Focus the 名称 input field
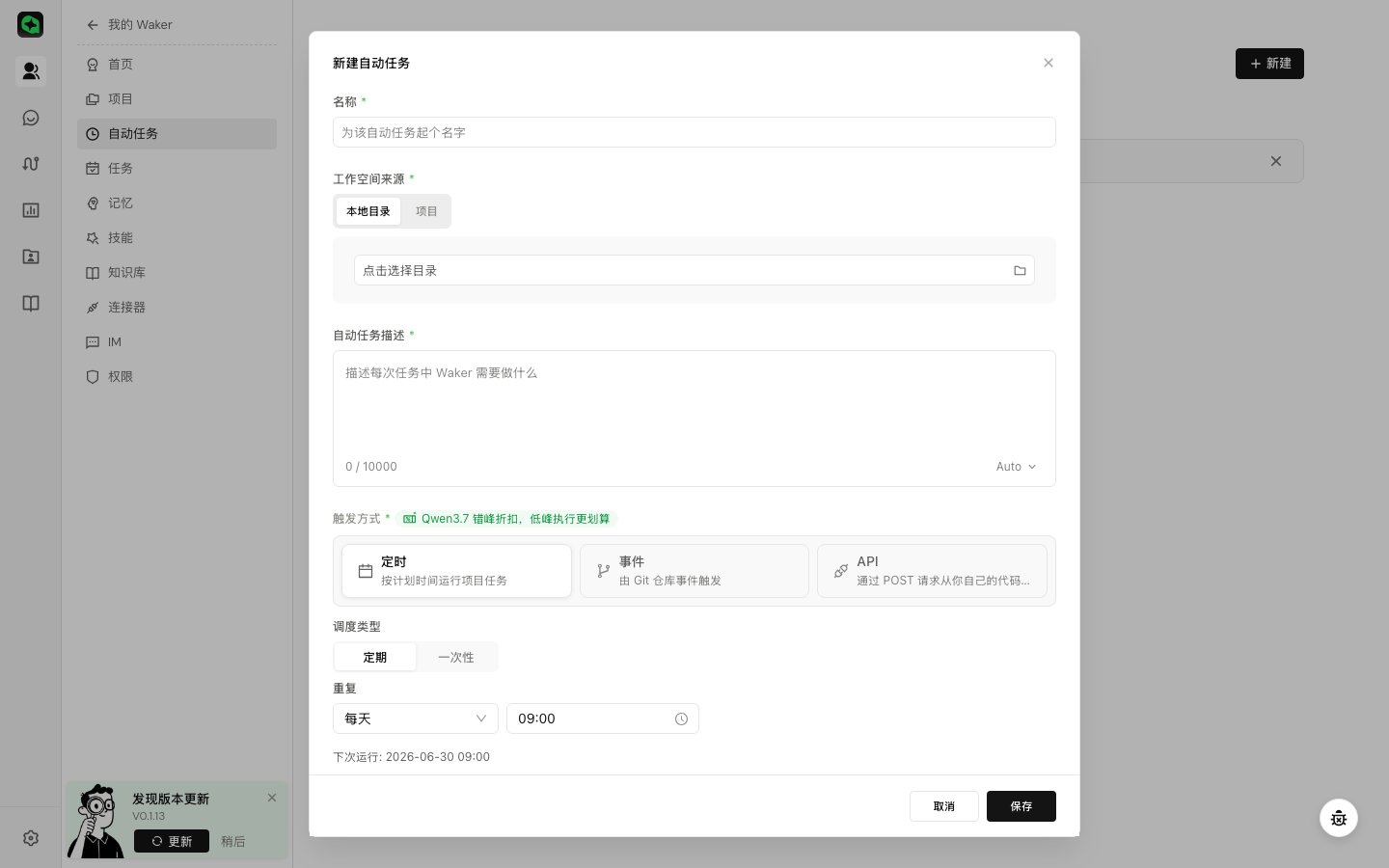This screenshot has width=1389, height=868. (x=694, y=132)
